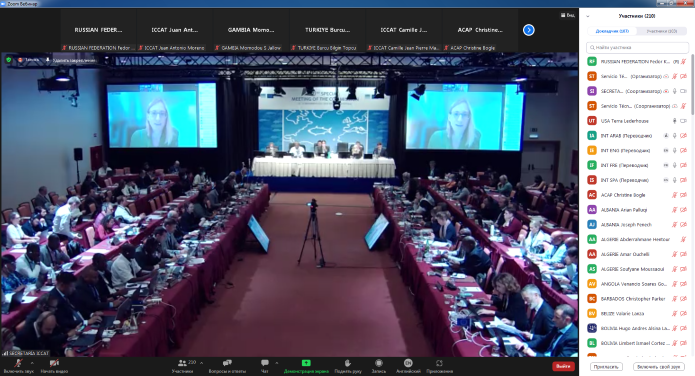This screenshot has height=376, width=695.
Task: Collapse participants panel with header chevron
Action: point(588,16)
